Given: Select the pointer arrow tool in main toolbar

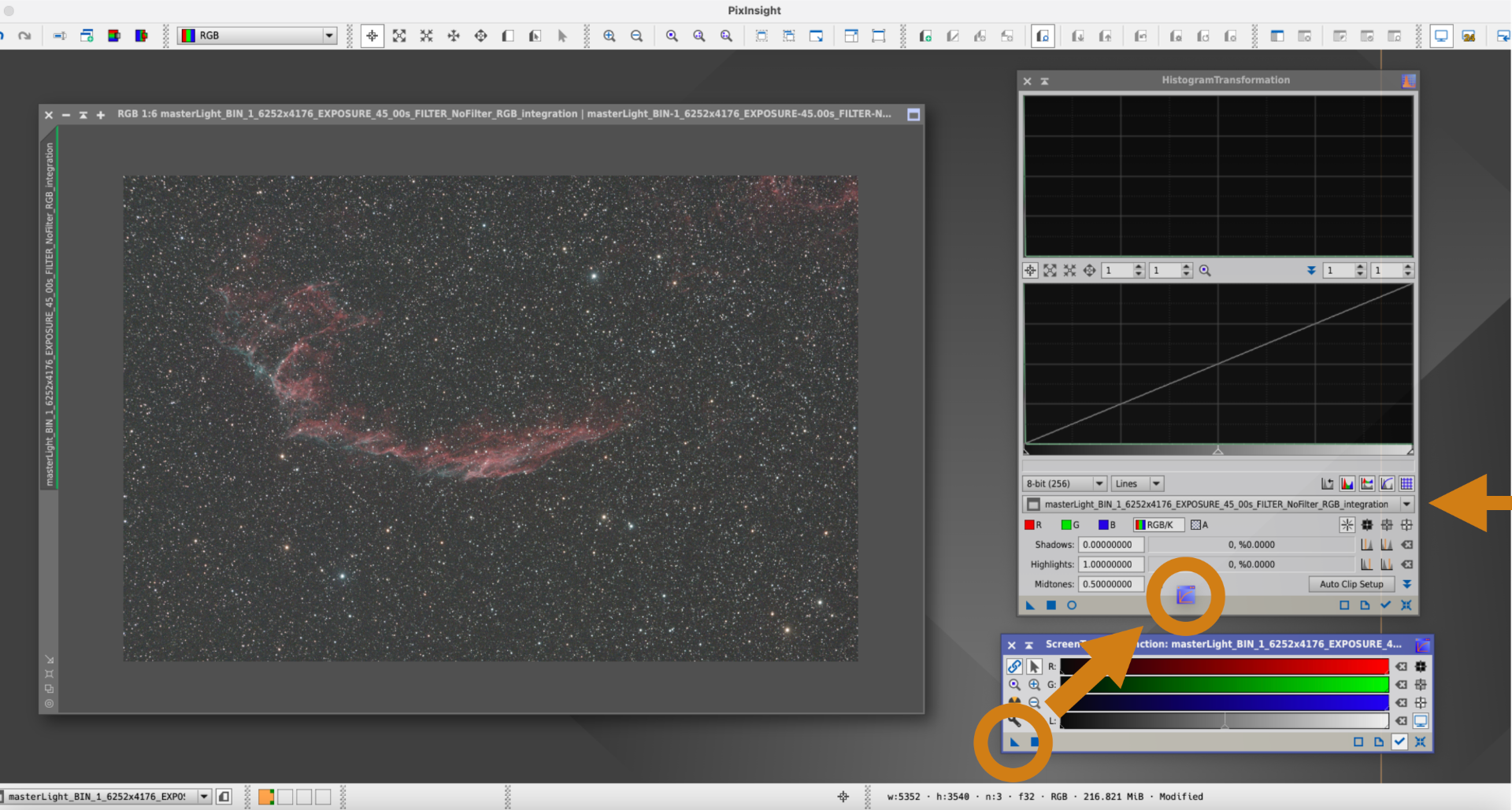Looking at the screenshot, I should 562,35.
